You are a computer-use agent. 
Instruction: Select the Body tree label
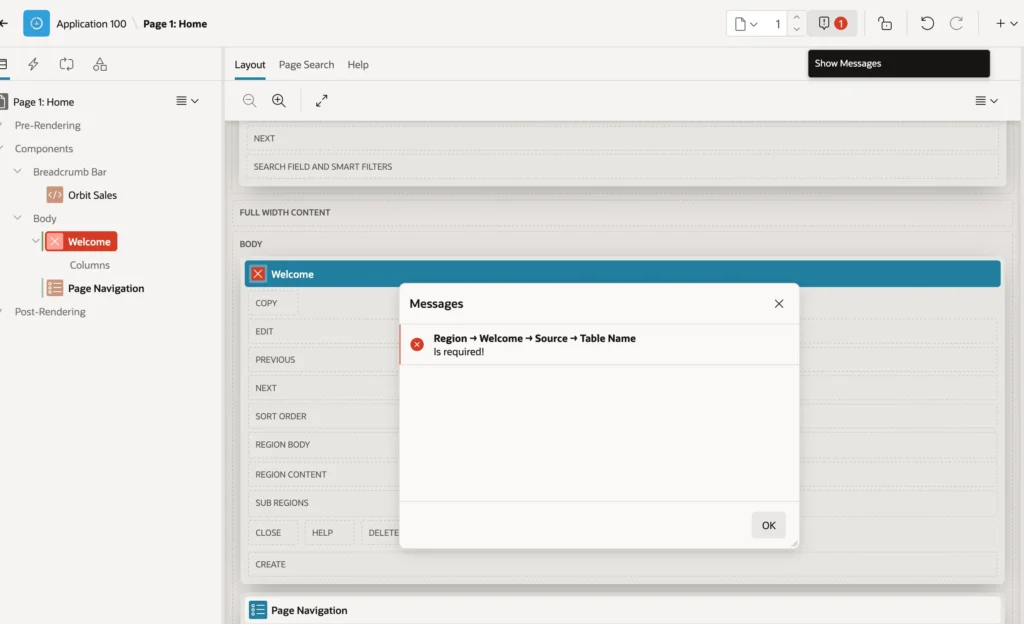(x=44, y=219)
